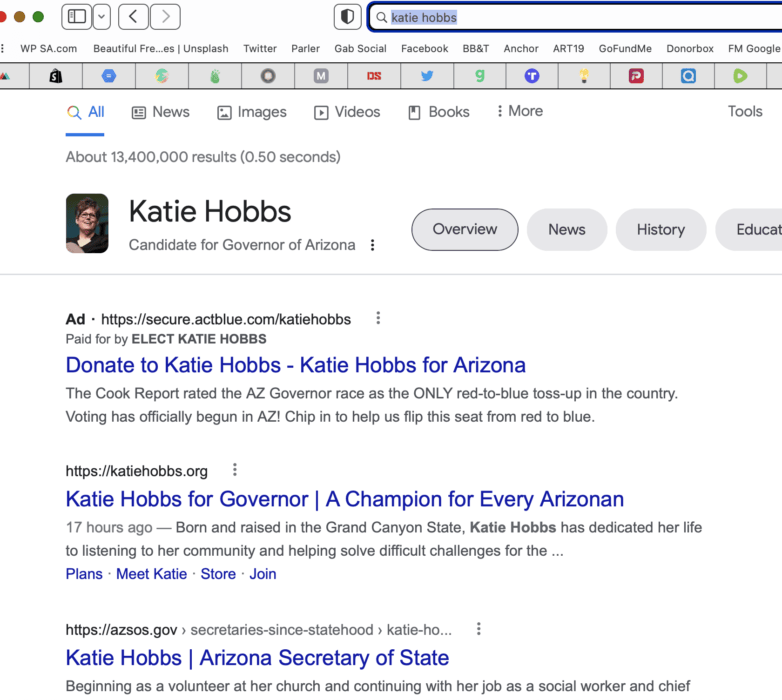This screenshot has height=700, width=782.
Task: Open the light bulb pinned tab
Action: click(x=584, y=76)
